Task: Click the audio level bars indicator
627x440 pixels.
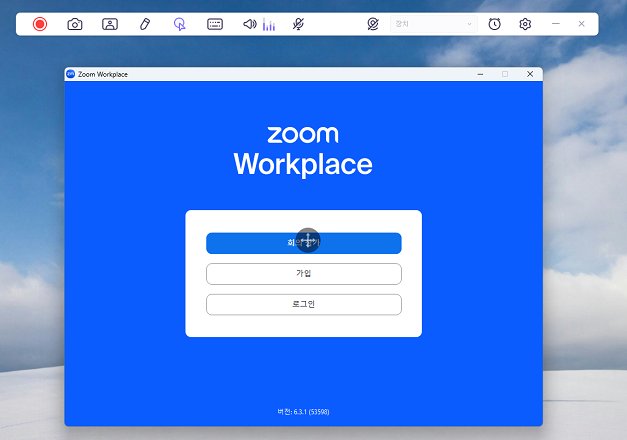Action: [x=269, y=25]
